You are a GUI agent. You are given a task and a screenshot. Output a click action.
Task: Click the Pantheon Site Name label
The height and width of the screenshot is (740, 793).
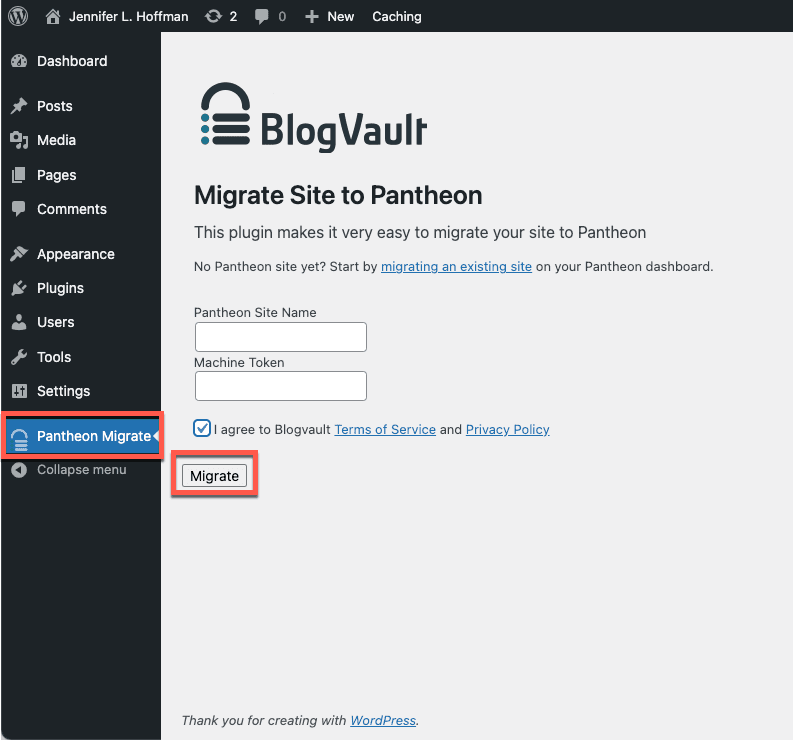click(x=255, y=313)
